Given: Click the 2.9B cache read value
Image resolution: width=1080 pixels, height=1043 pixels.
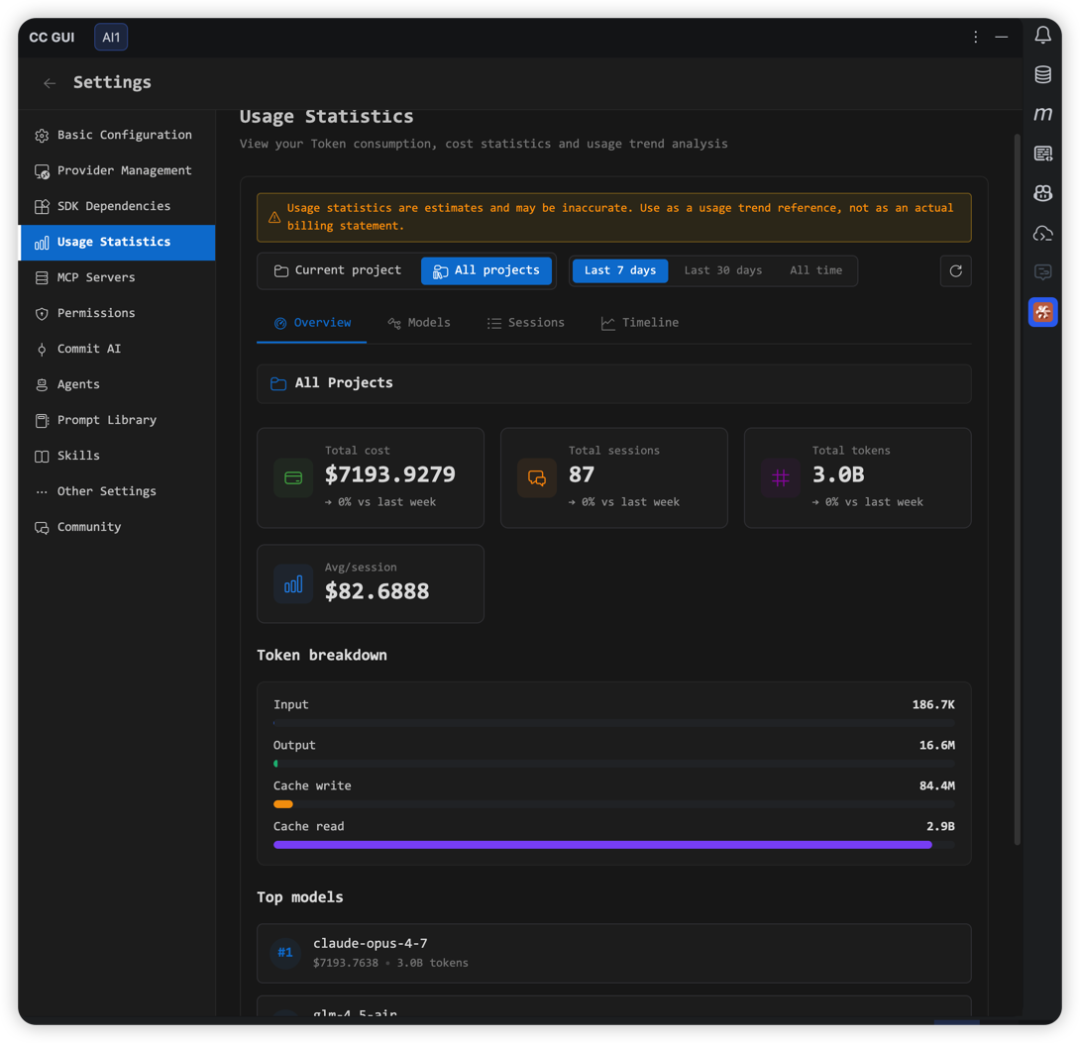Looking at the screenshot, I should point(940,827).
